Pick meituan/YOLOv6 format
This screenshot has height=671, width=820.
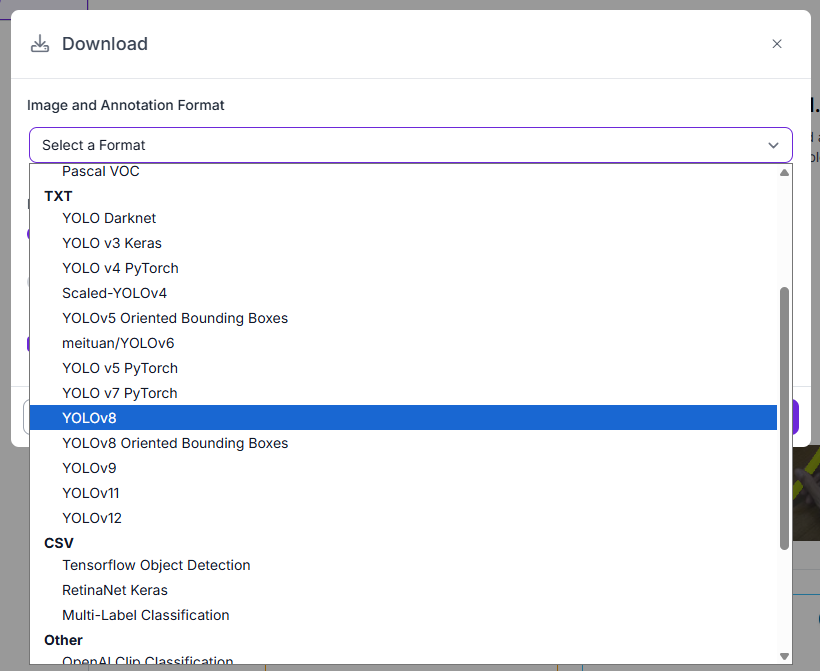[118, 343]
